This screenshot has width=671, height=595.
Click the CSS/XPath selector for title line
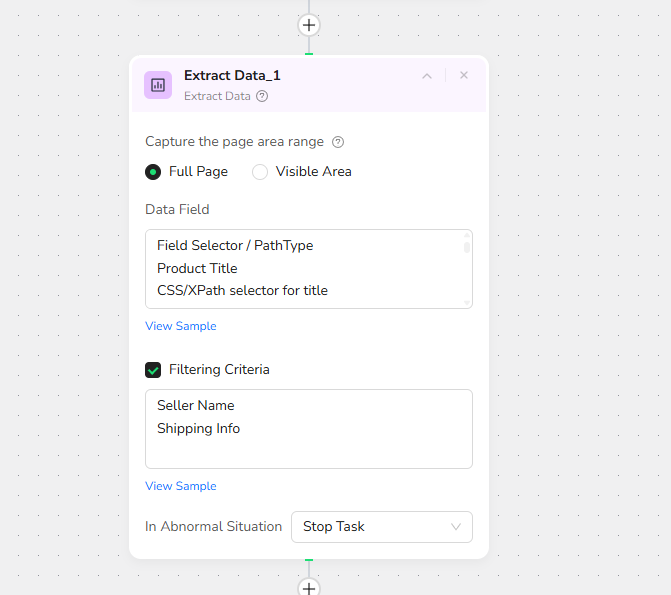[242, 291]
